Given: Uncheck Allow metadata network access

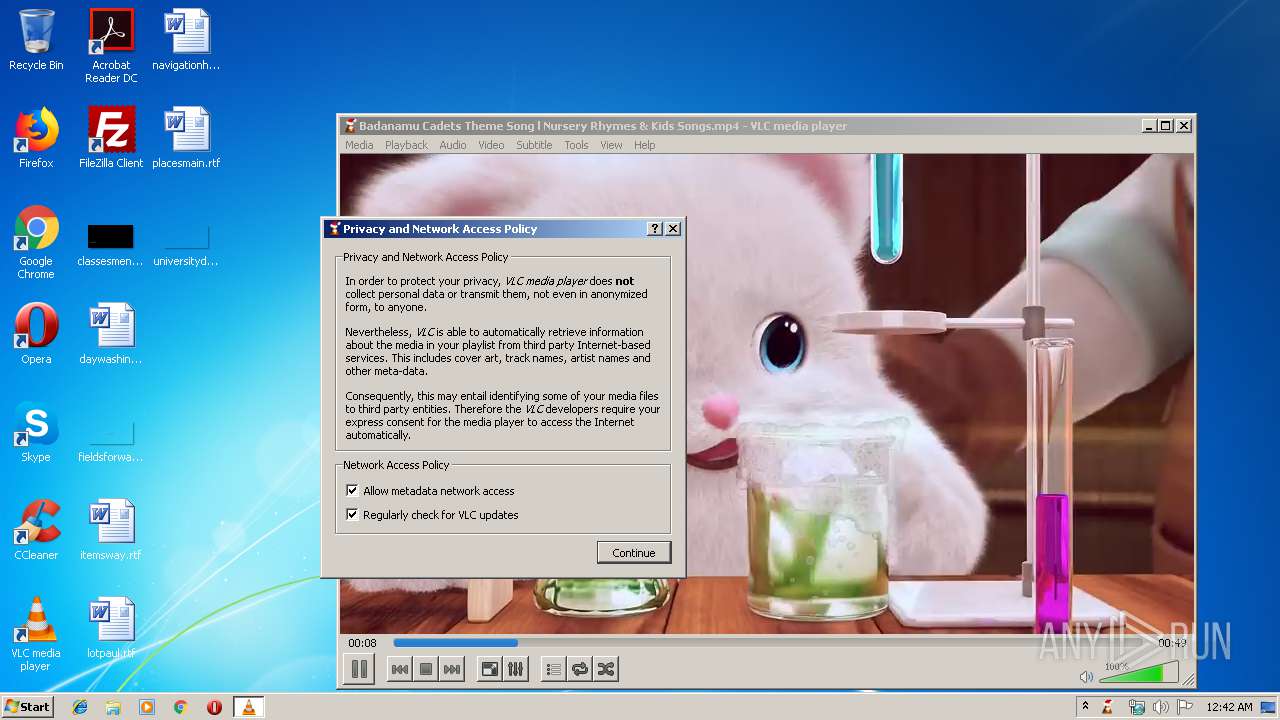Looking at the screenshot, I should pos(352,491).
